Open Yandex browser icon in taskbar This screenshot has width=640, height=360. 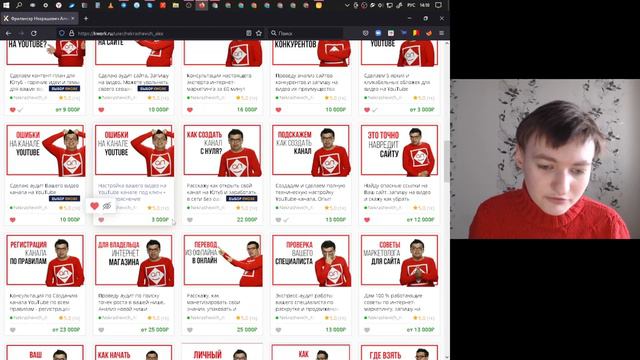(x=58, y=5)
